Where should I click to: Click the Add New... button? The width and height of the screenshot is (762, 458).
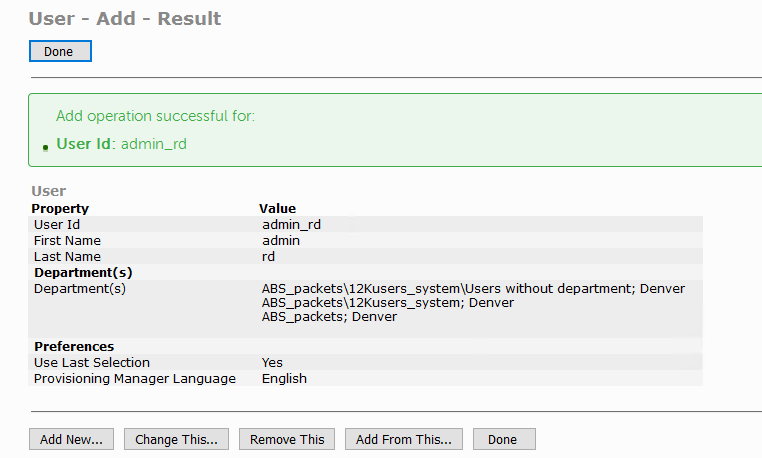[71, 439]
